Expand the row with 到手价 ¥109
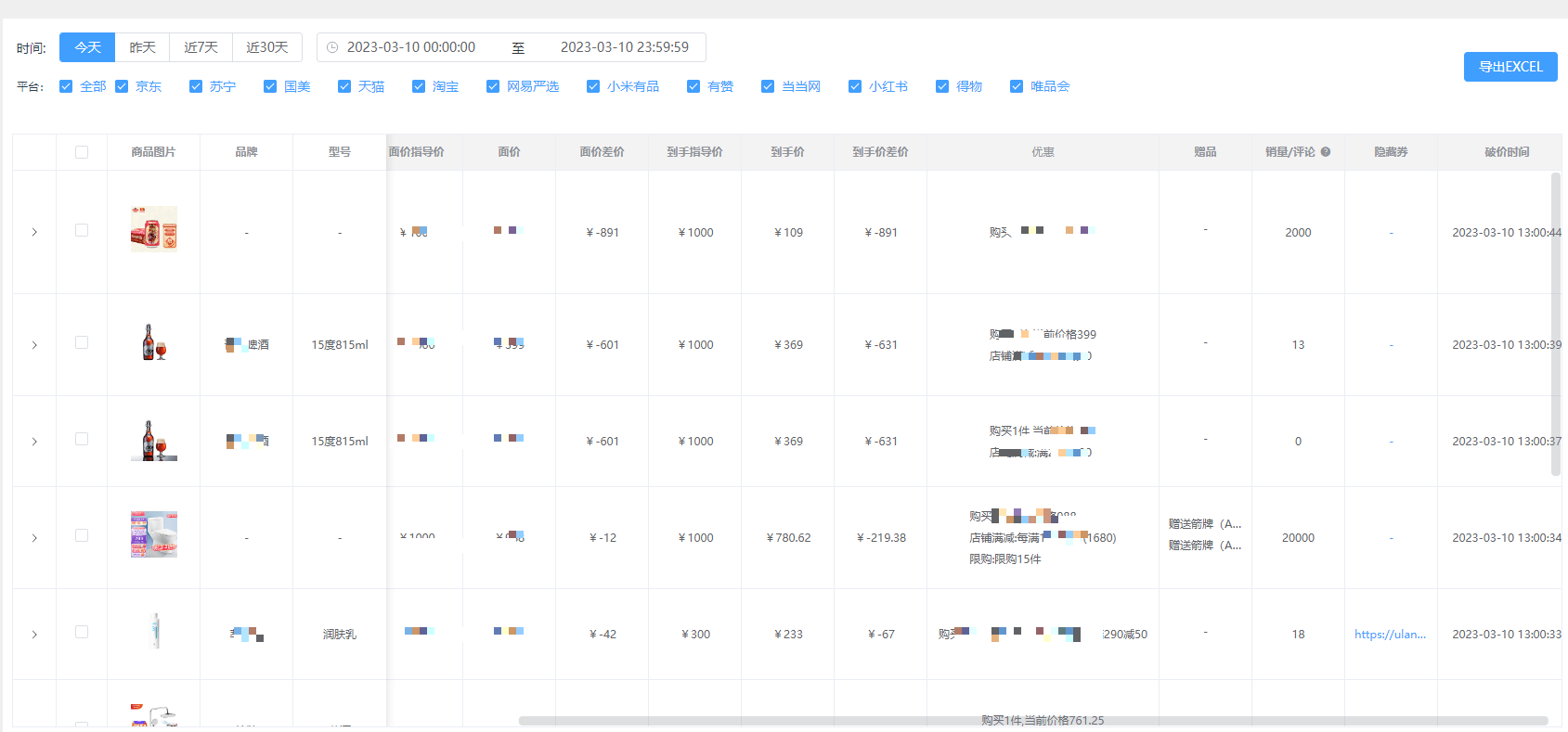 click(34, 232)
